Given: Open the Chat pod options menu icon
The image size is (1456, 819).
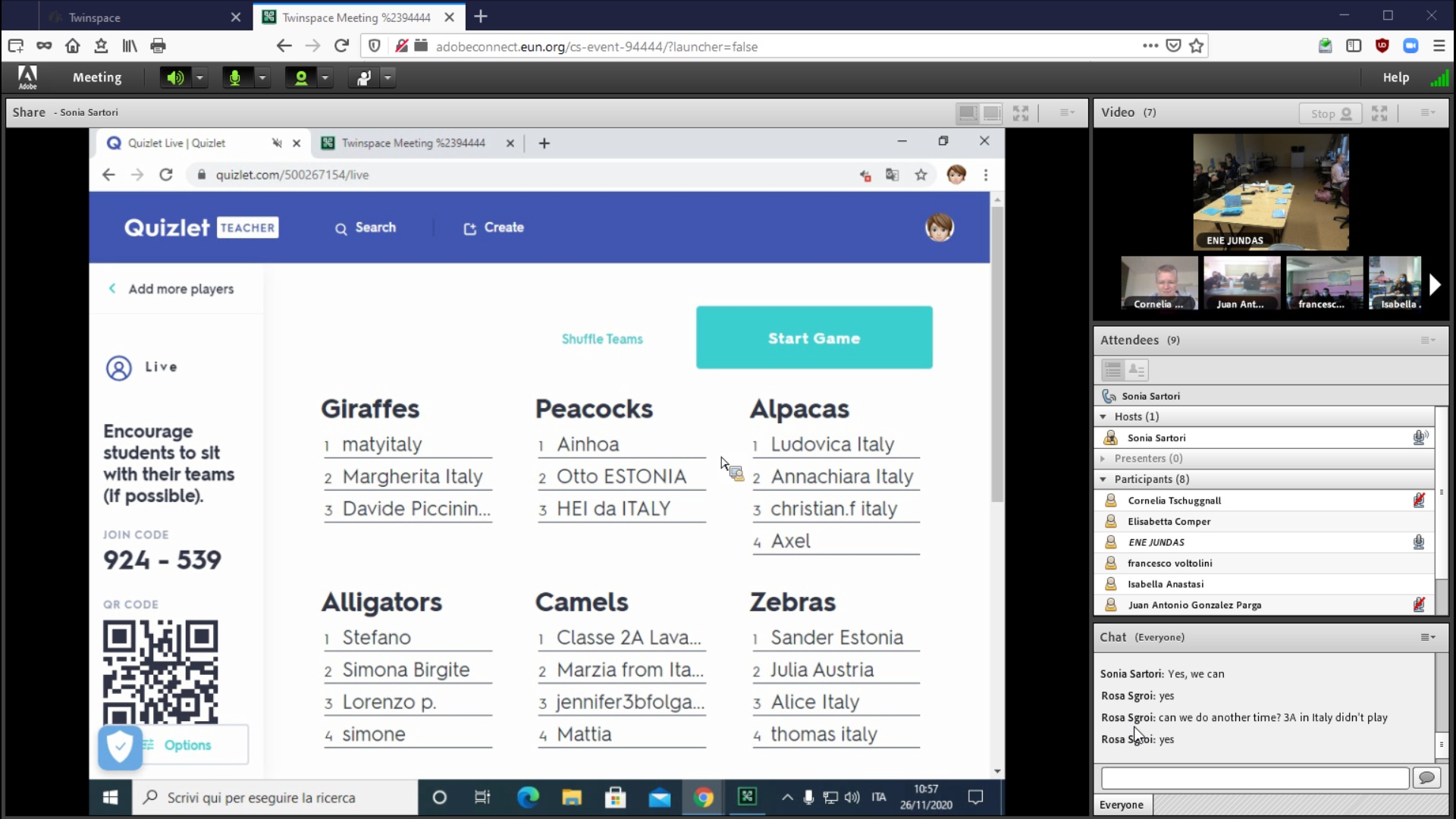Looking at the screenshot, I should tap(1427, 637).
